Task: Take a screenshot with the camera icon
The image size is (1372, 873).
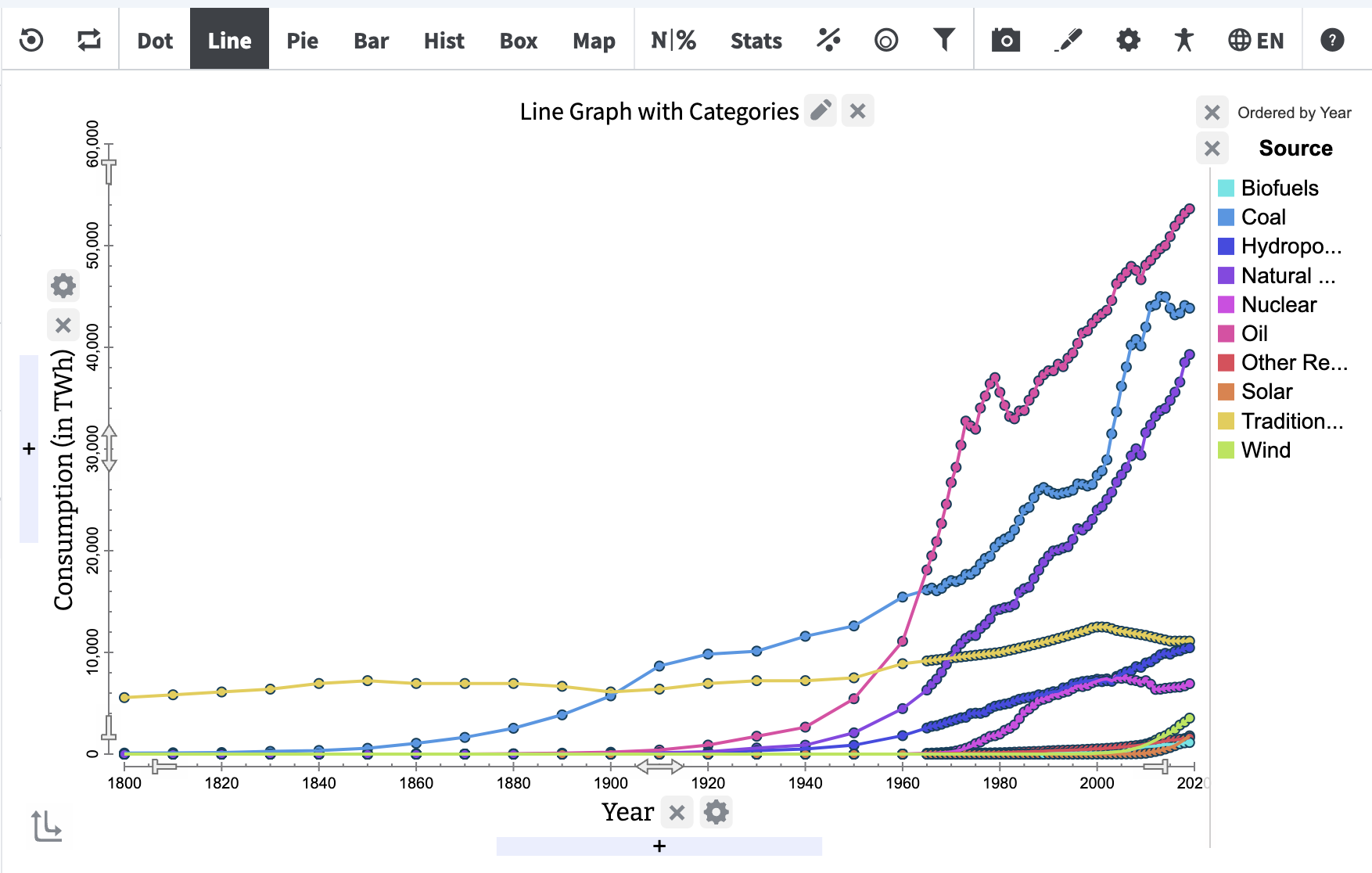Action: [1006, 40]
